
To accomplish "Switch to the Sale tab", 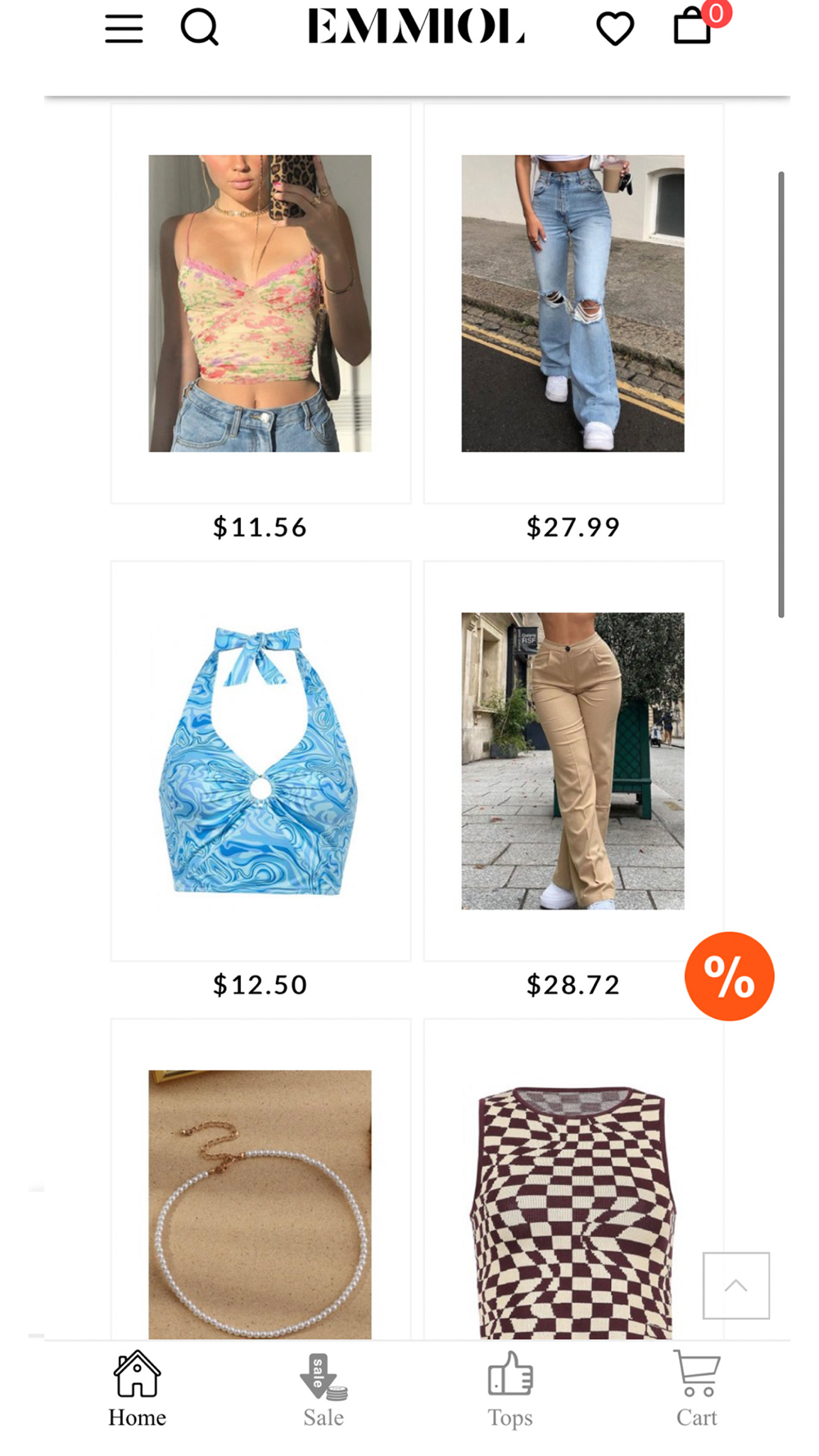I will click(x=324, y=1390).
